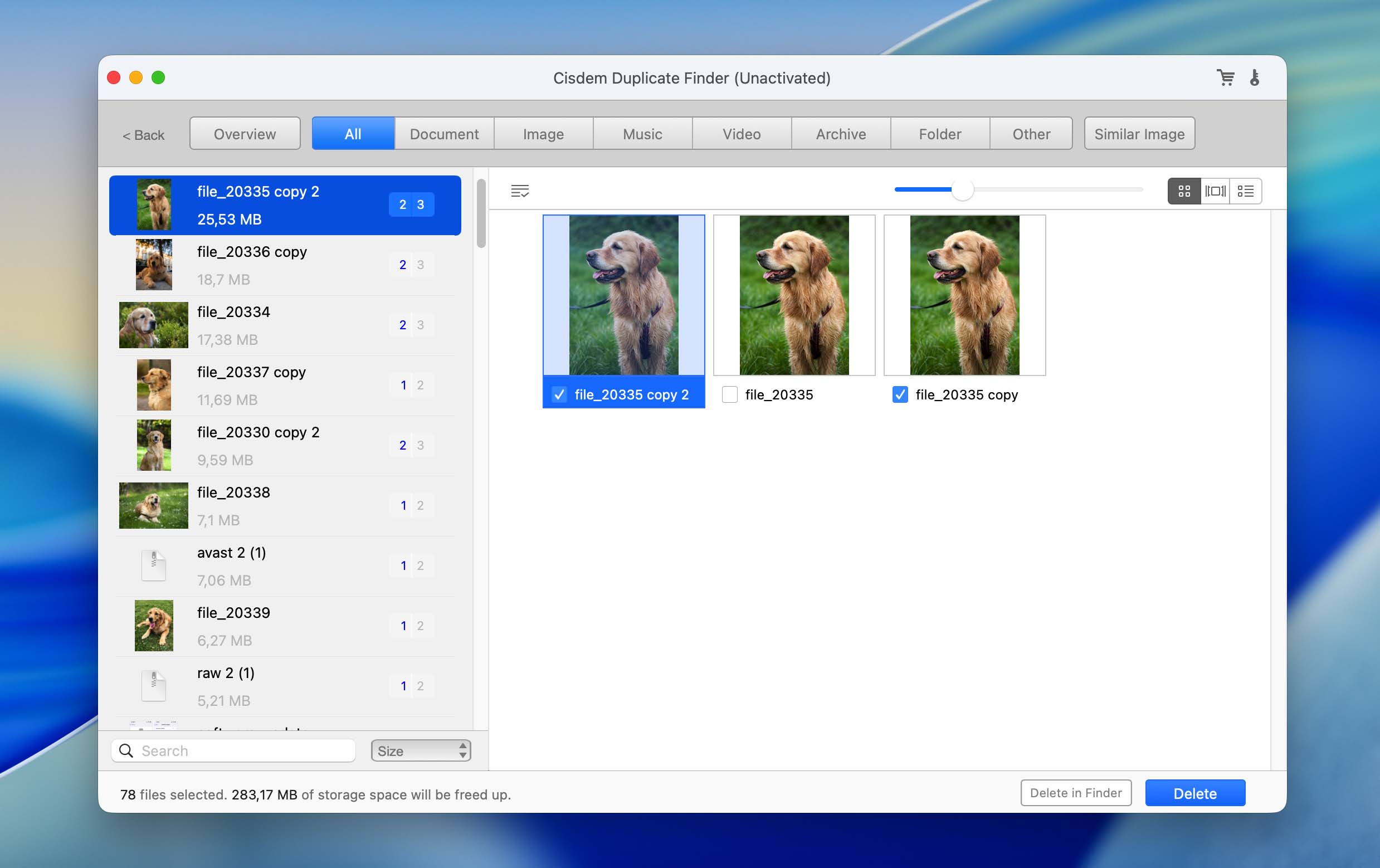This screenshot has width=1380, height=868.
Task: Uncheck file_20335 copy 2 checkbox
Action: coord(559,394)
